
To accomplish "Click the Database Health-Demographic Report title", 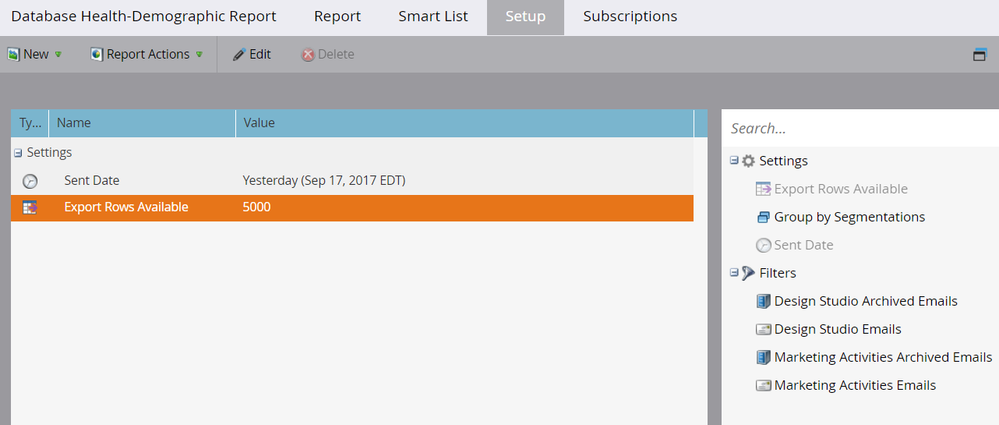I will [x=143, y=17].
